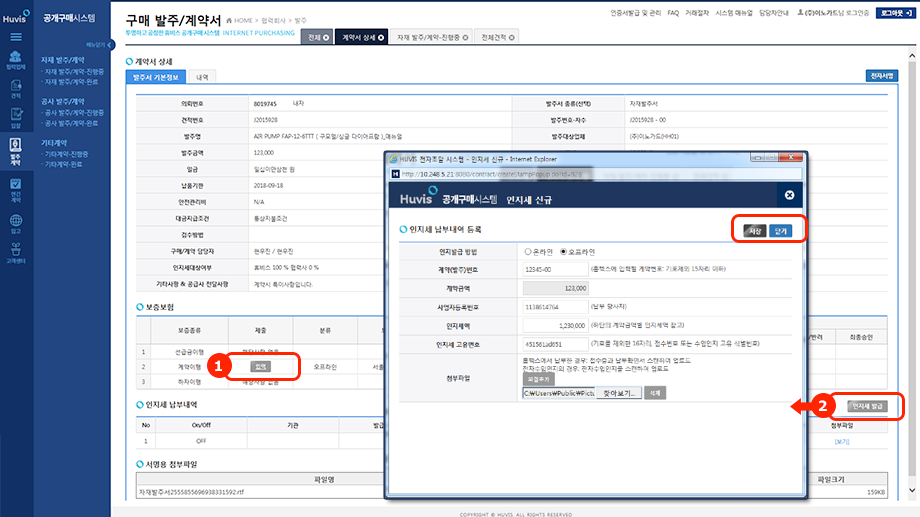
Task: Open the 보기 link in 첨부파일 column
Action: [x=841, y=442]
